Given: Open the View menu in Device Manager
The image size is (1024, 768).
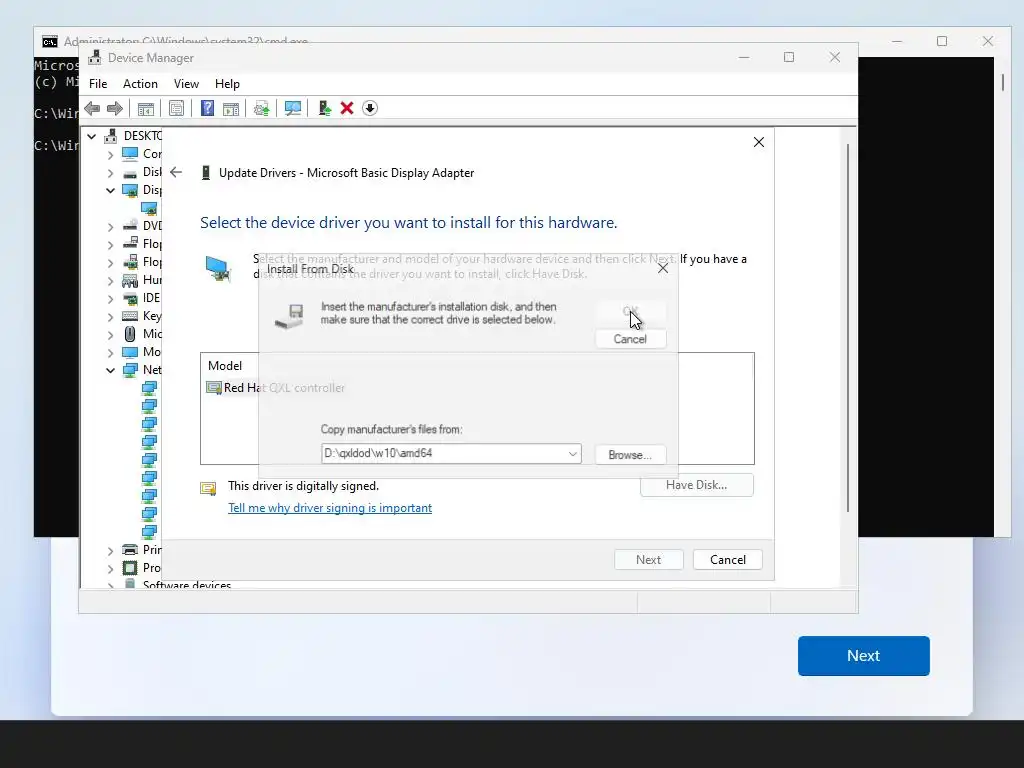Looking at the screenshot, I should [186, 84].
